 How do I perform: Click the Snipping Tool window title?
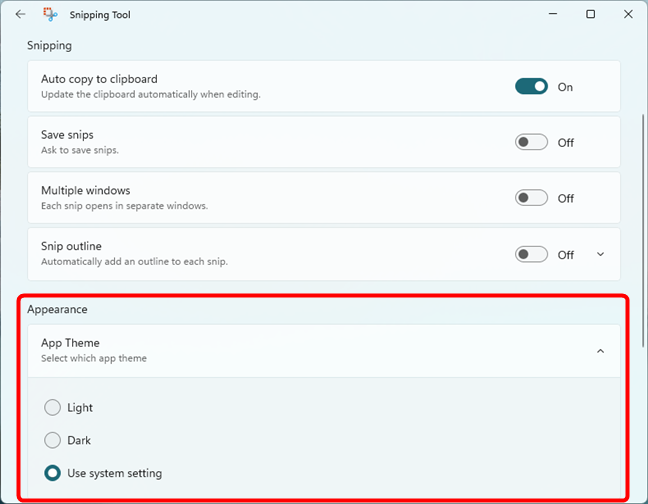point(100,15)
